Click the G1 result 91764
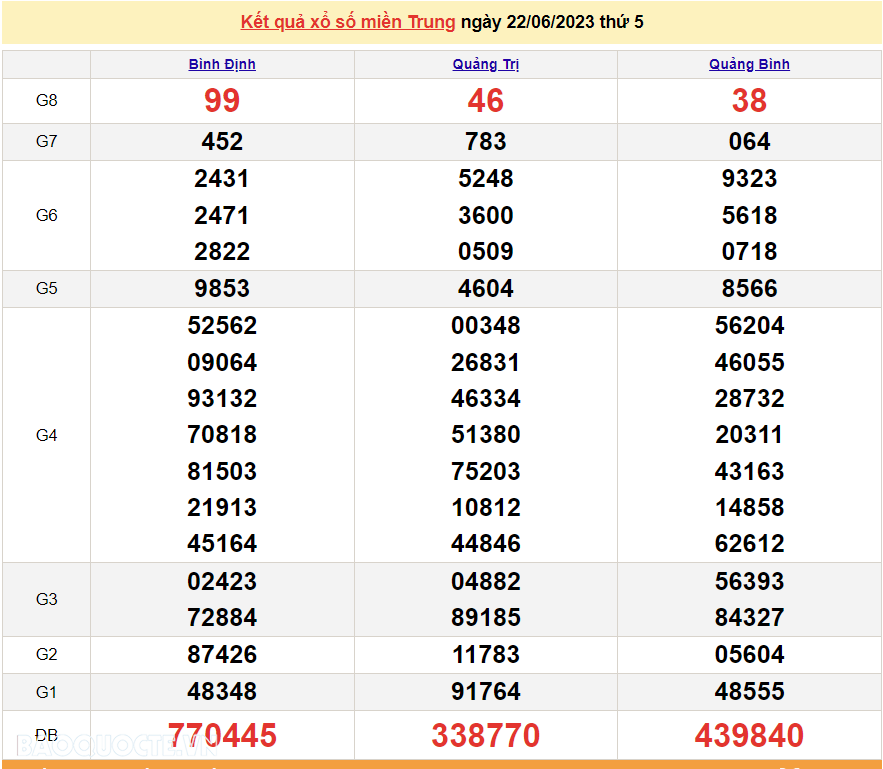 485,691
